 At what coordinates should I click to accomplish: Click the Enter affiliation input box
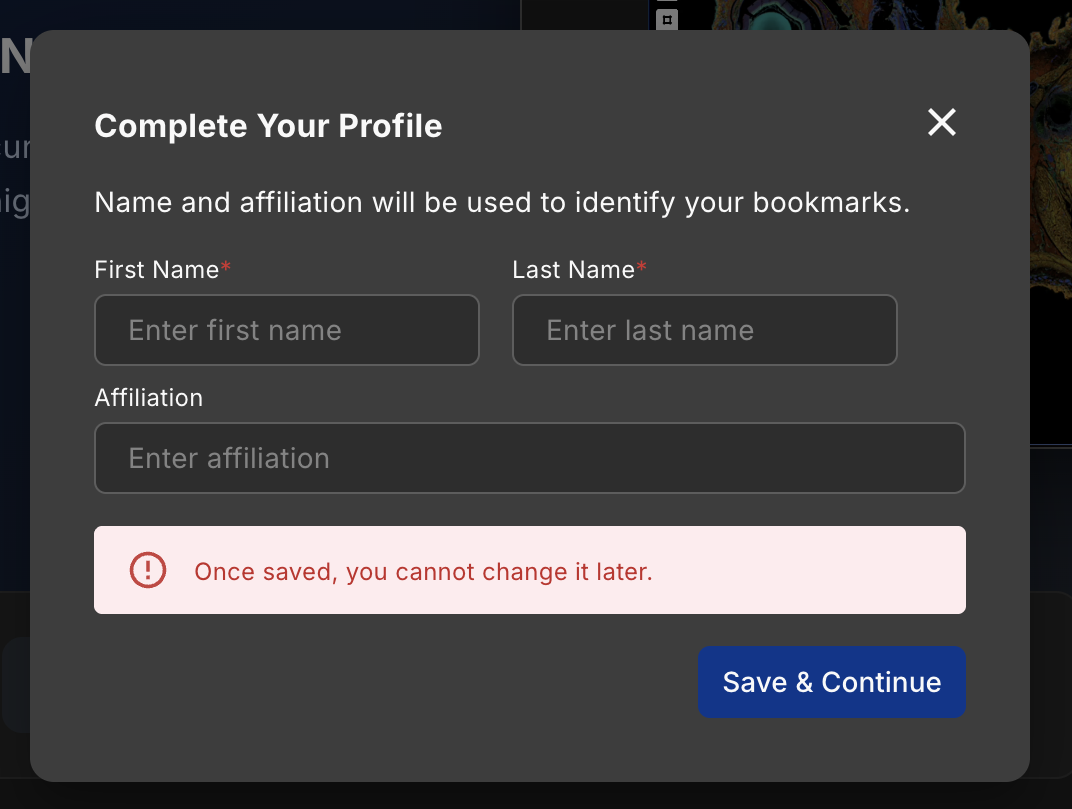click(530, 458)
